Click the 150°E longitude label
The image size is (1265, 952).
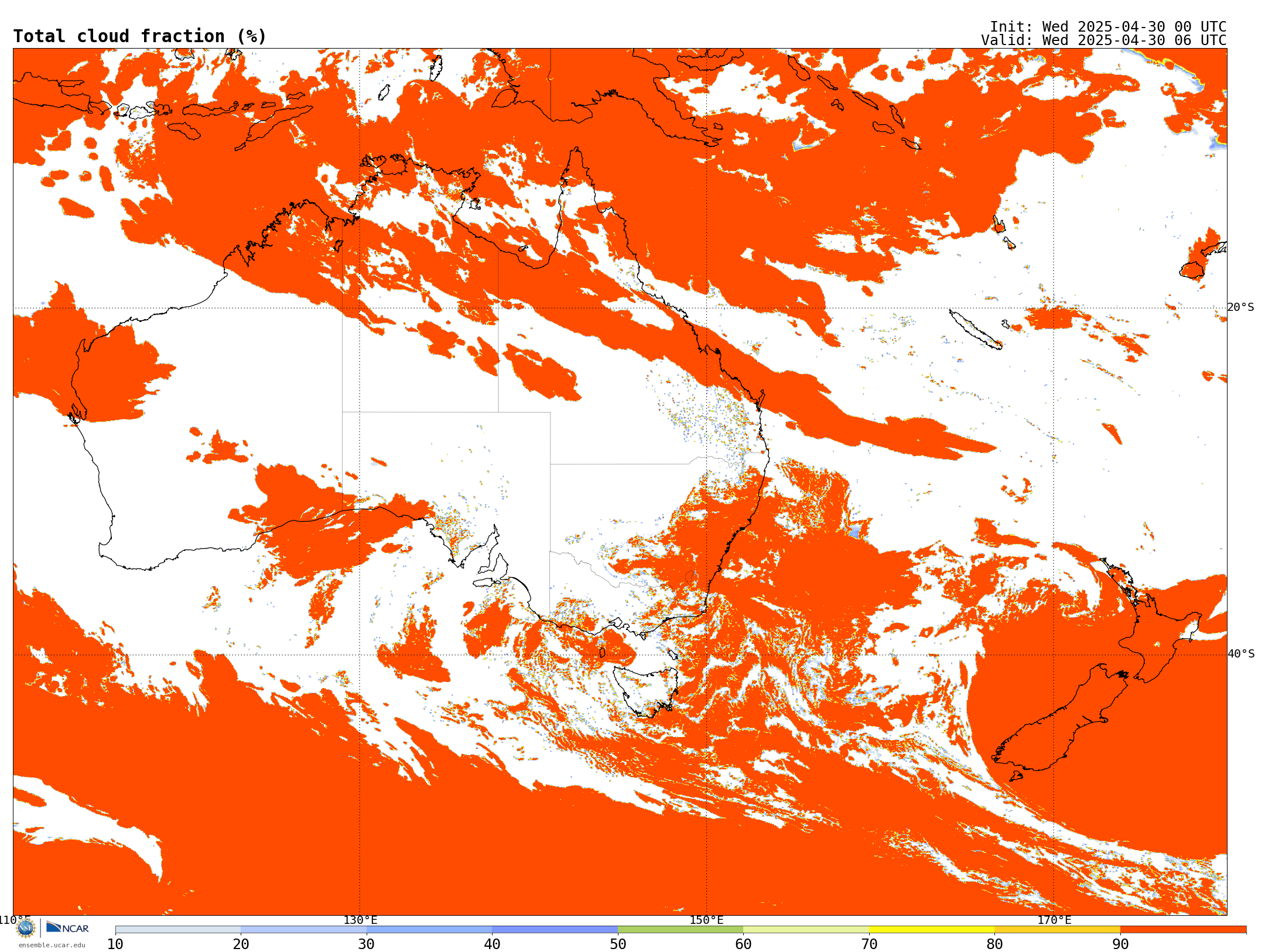coord(706,920)
